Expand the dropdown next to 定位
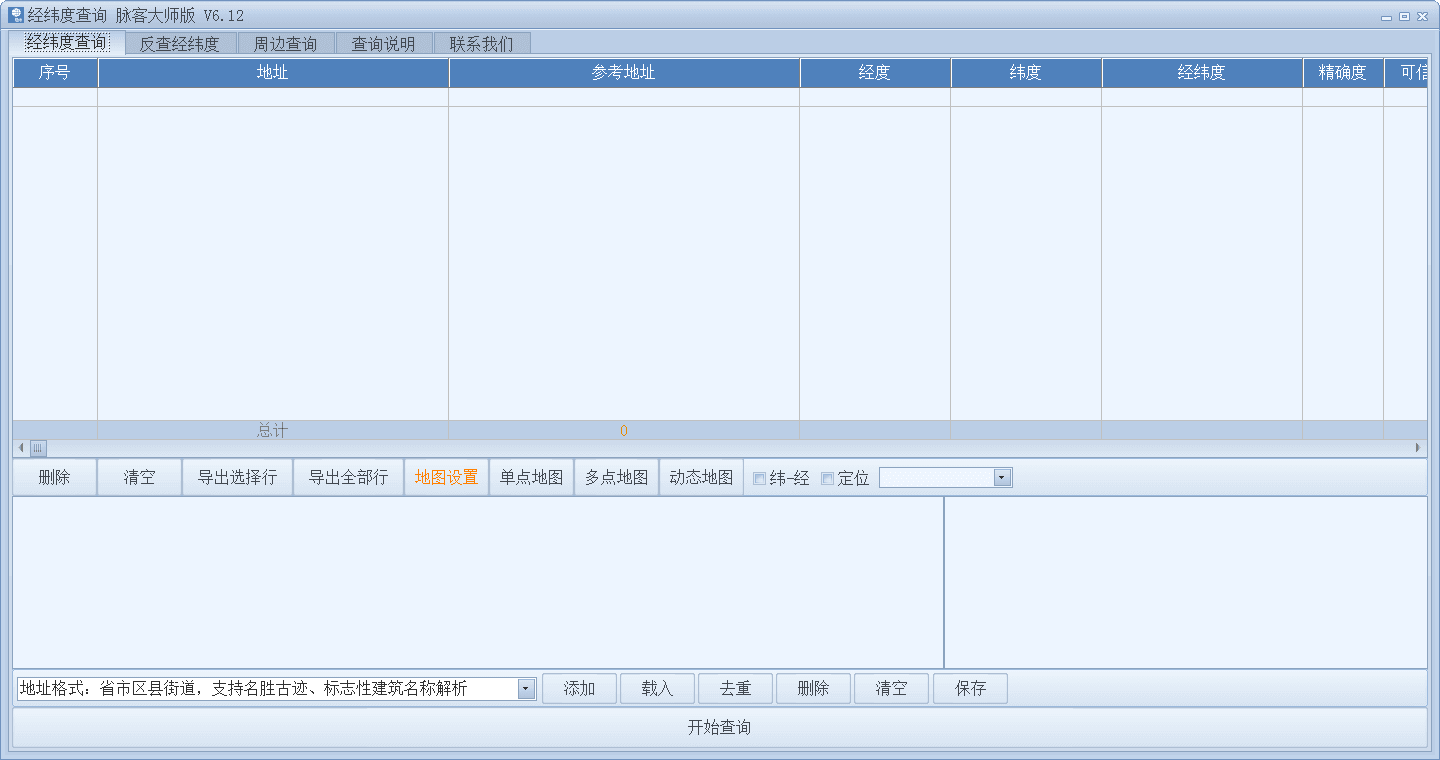The height and width of the screenshot is (760, 1440). point(1002,478)
